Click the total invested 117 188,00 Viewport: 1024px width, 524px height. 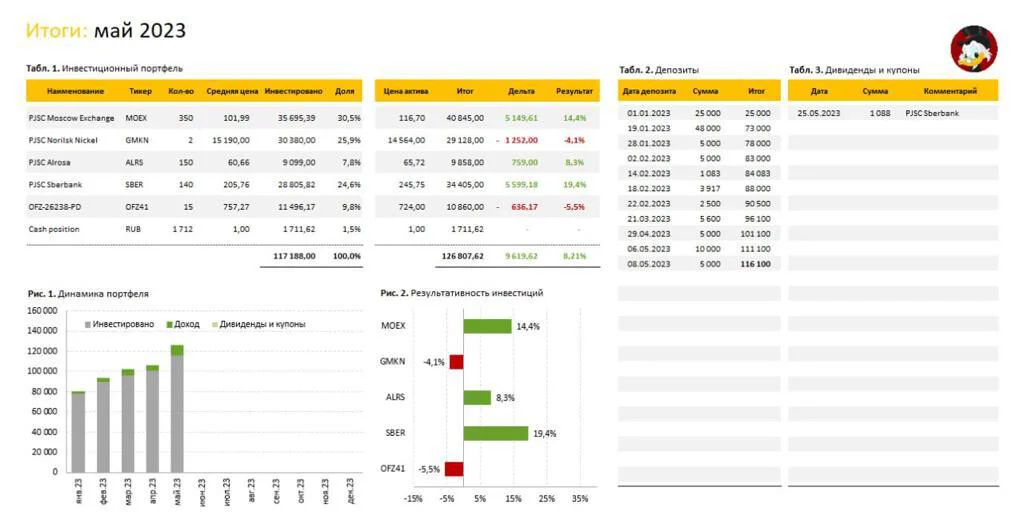click(294, 256)
